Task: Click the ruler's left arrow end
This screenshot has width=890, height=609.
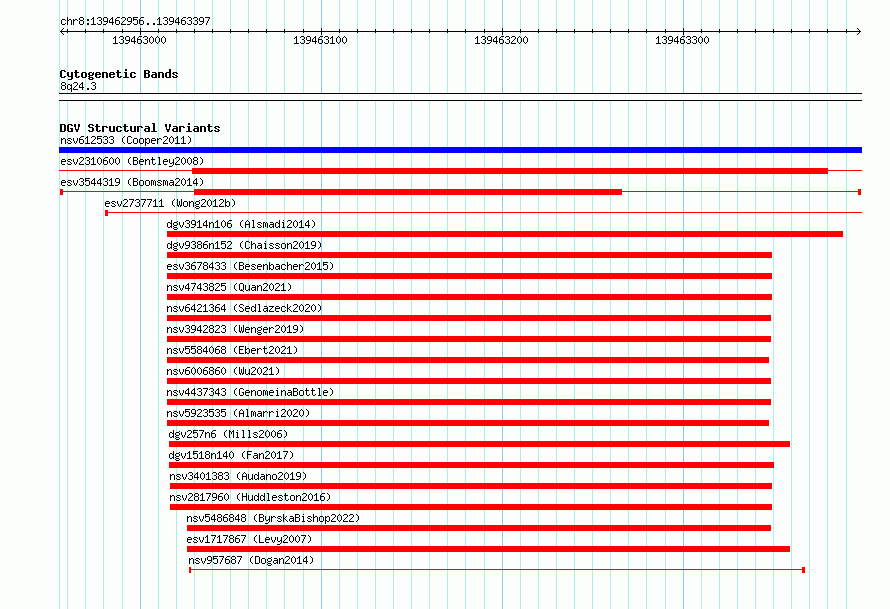Action: [62, 31]
